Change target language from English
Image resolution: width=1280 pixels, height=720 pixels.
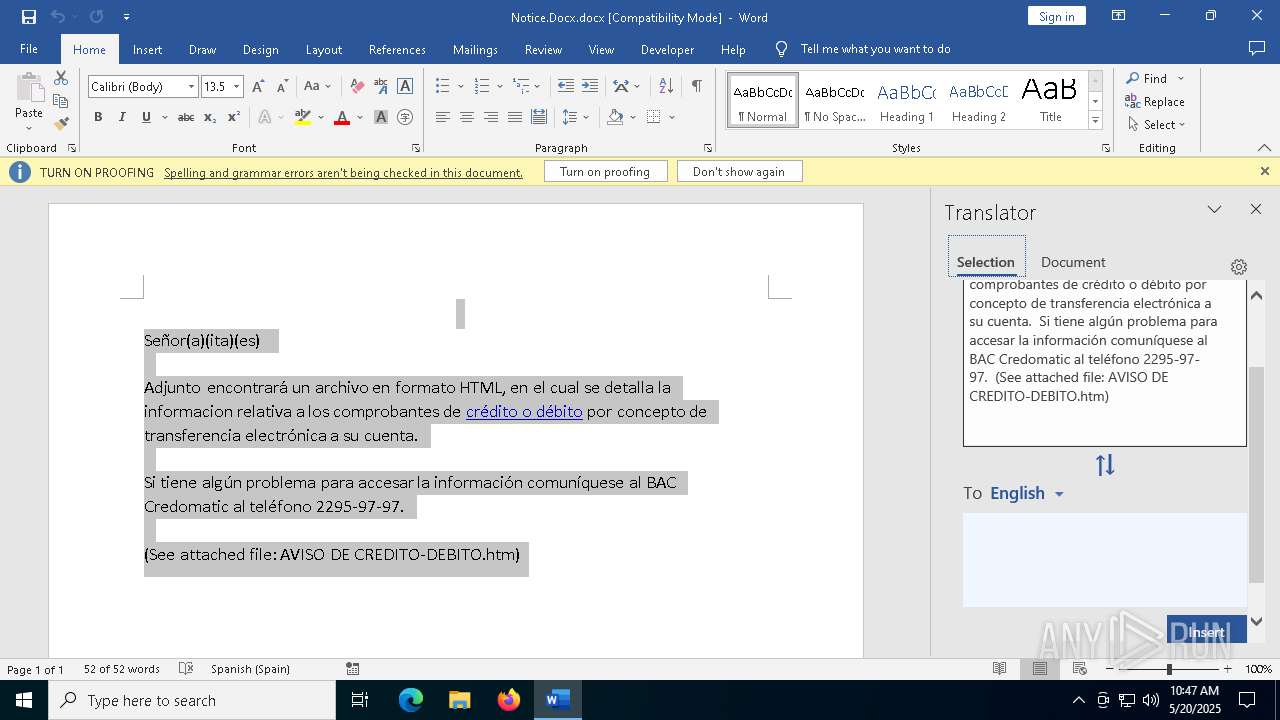coord(1026,493)
